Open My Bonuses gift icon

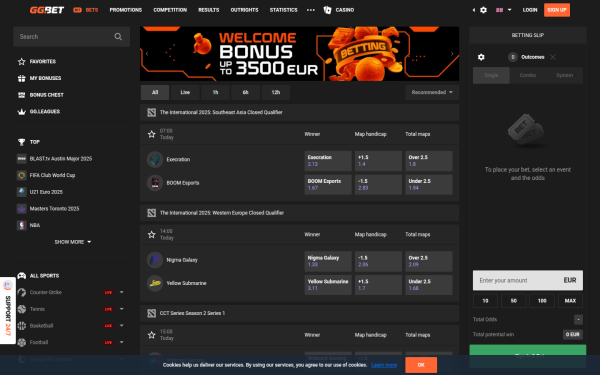click(x=21, y=78)
